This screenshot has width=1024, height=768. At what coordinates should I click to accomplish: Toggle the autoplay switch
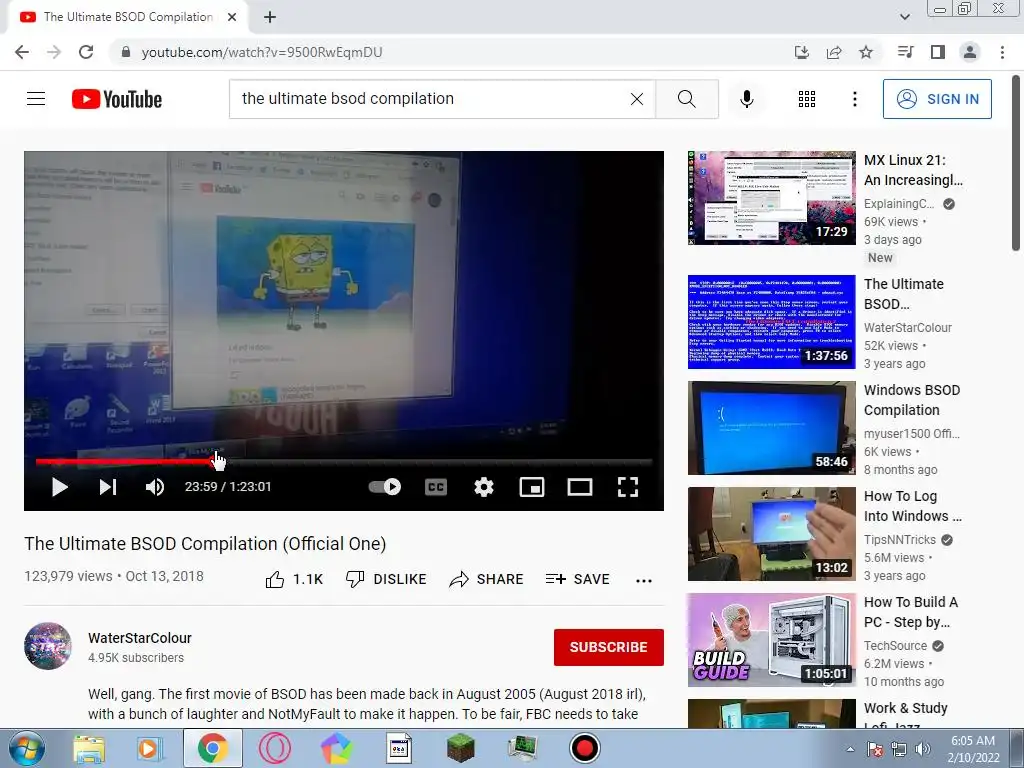pyautogui.click(x=385, y=487)
